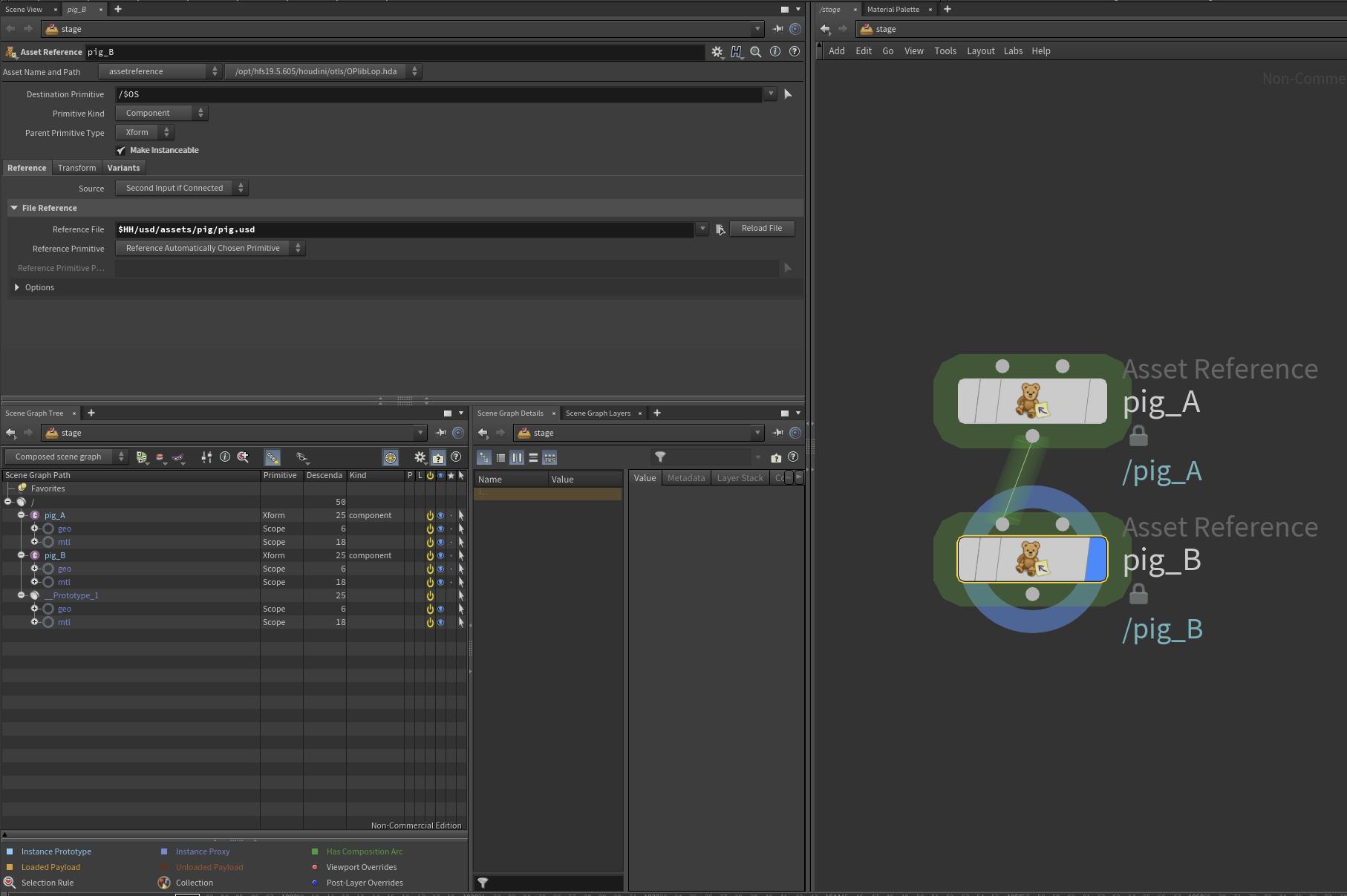Click the back arrow in network editor pane
The width and height of the screenshot is (1347, 896).
point(825,29)
